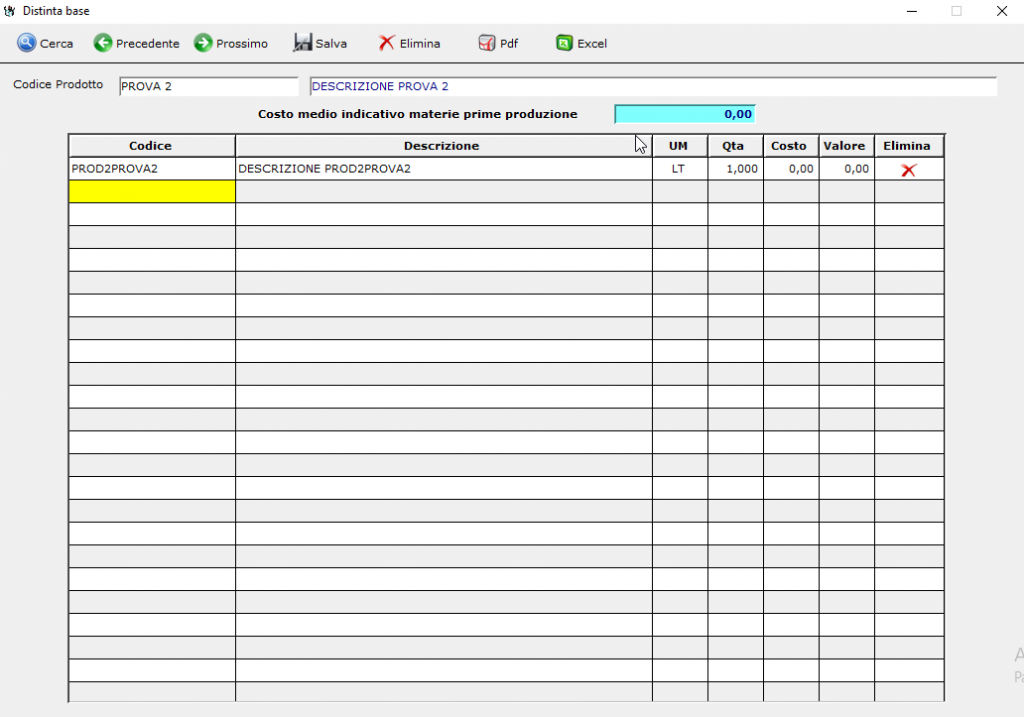Click the yellow highlighted empty Codice cell
Screen dimensions: 1024x717
152,191
